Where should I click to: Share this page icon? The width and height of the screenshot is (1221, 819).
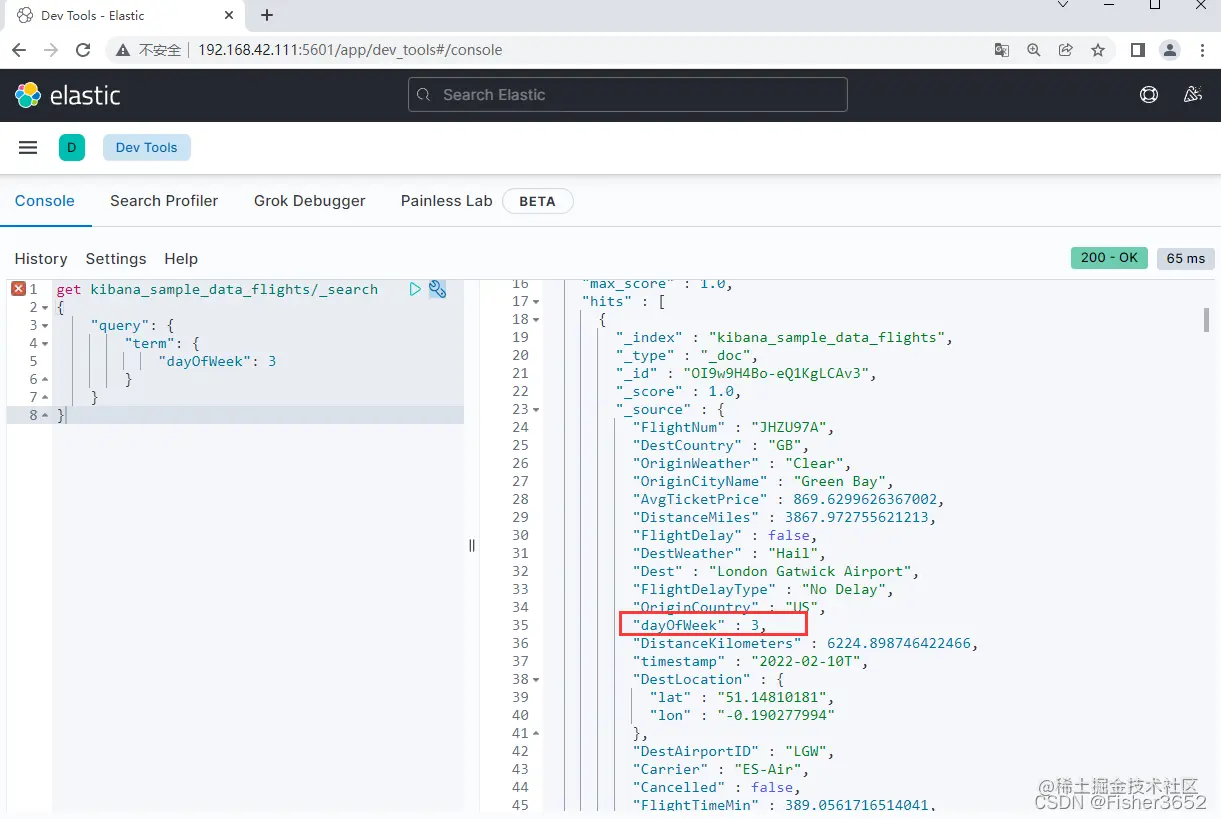[x=1066, y=50]
